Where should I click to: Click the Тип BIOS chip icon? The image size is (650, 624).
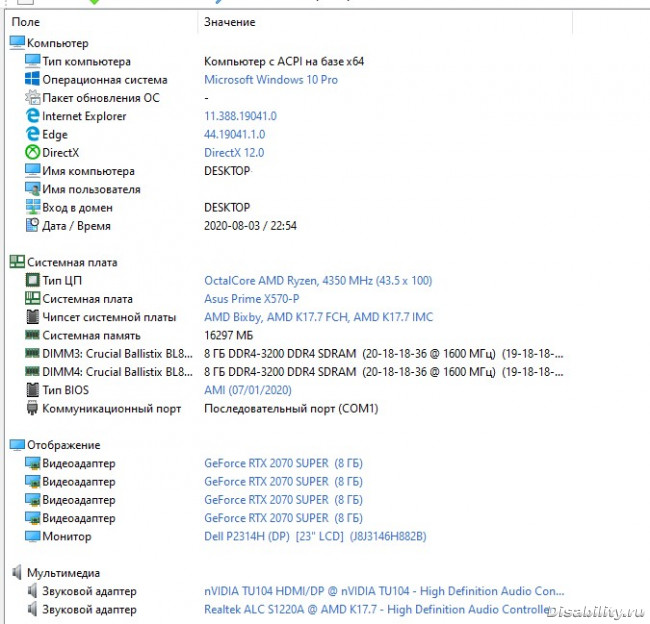(32, 390)
